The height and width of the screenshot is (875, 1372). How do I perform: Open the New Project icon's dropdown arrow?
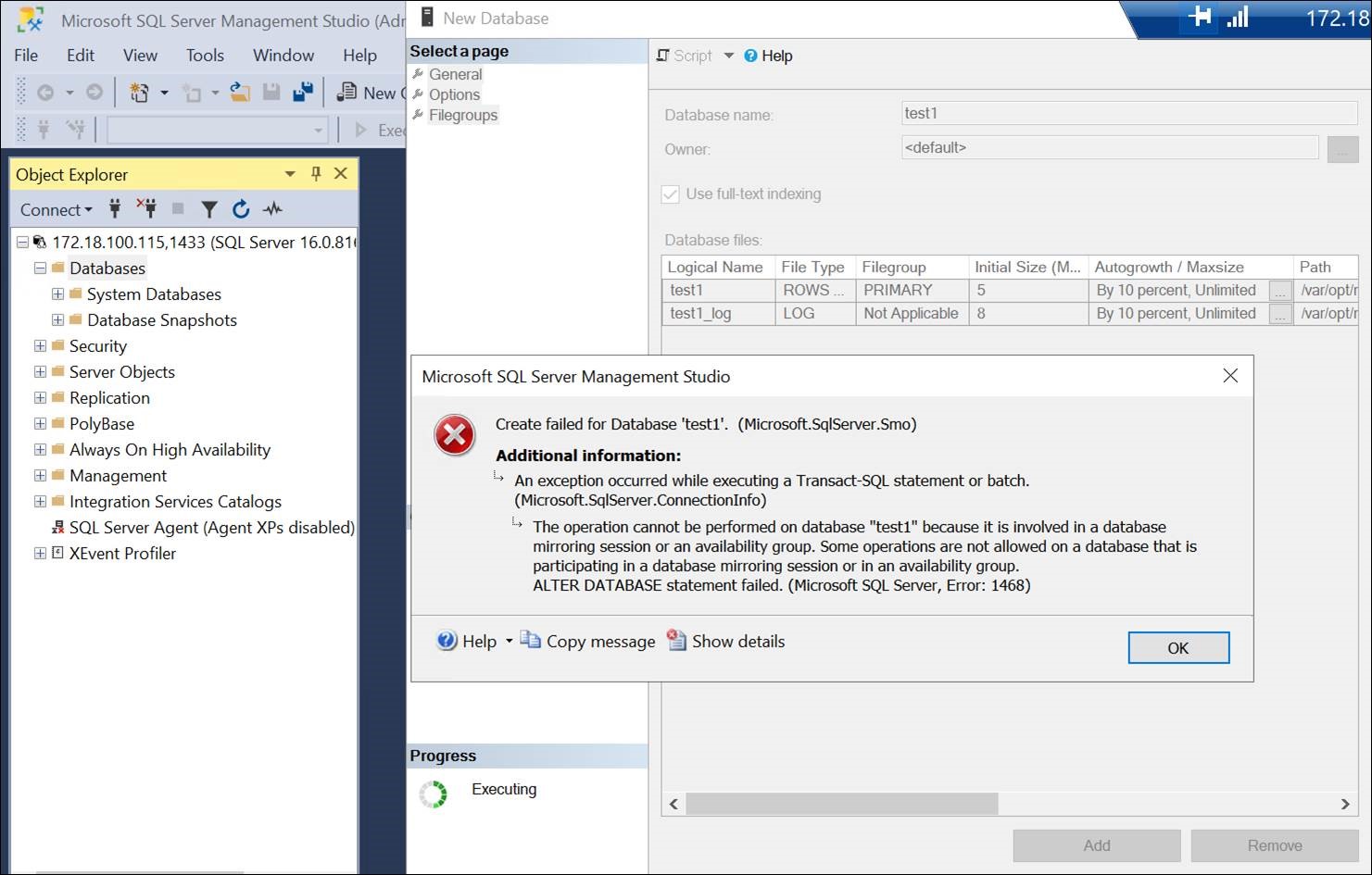pos(164,93)
